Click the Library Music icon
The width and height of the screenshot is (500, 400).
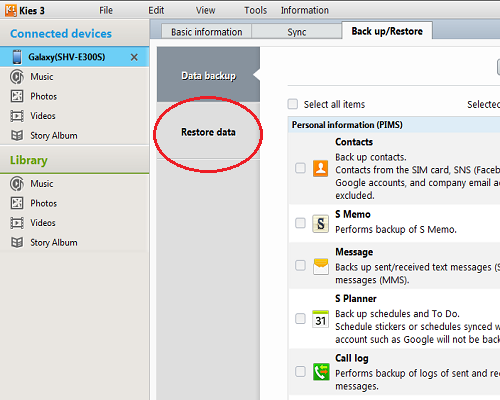17,184
